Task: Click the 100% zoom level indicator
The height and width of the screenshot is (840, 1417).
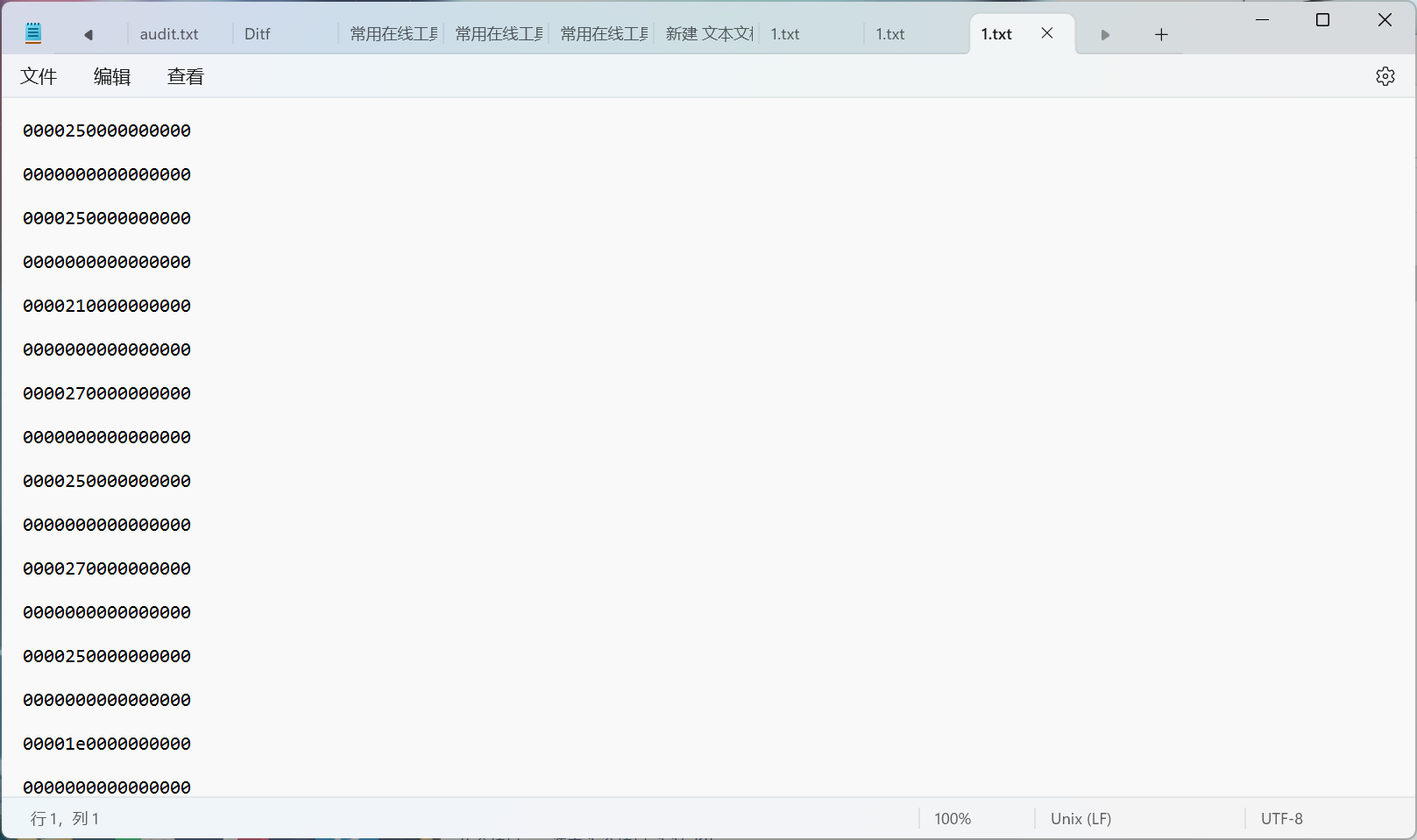Action: pos(953,819)
